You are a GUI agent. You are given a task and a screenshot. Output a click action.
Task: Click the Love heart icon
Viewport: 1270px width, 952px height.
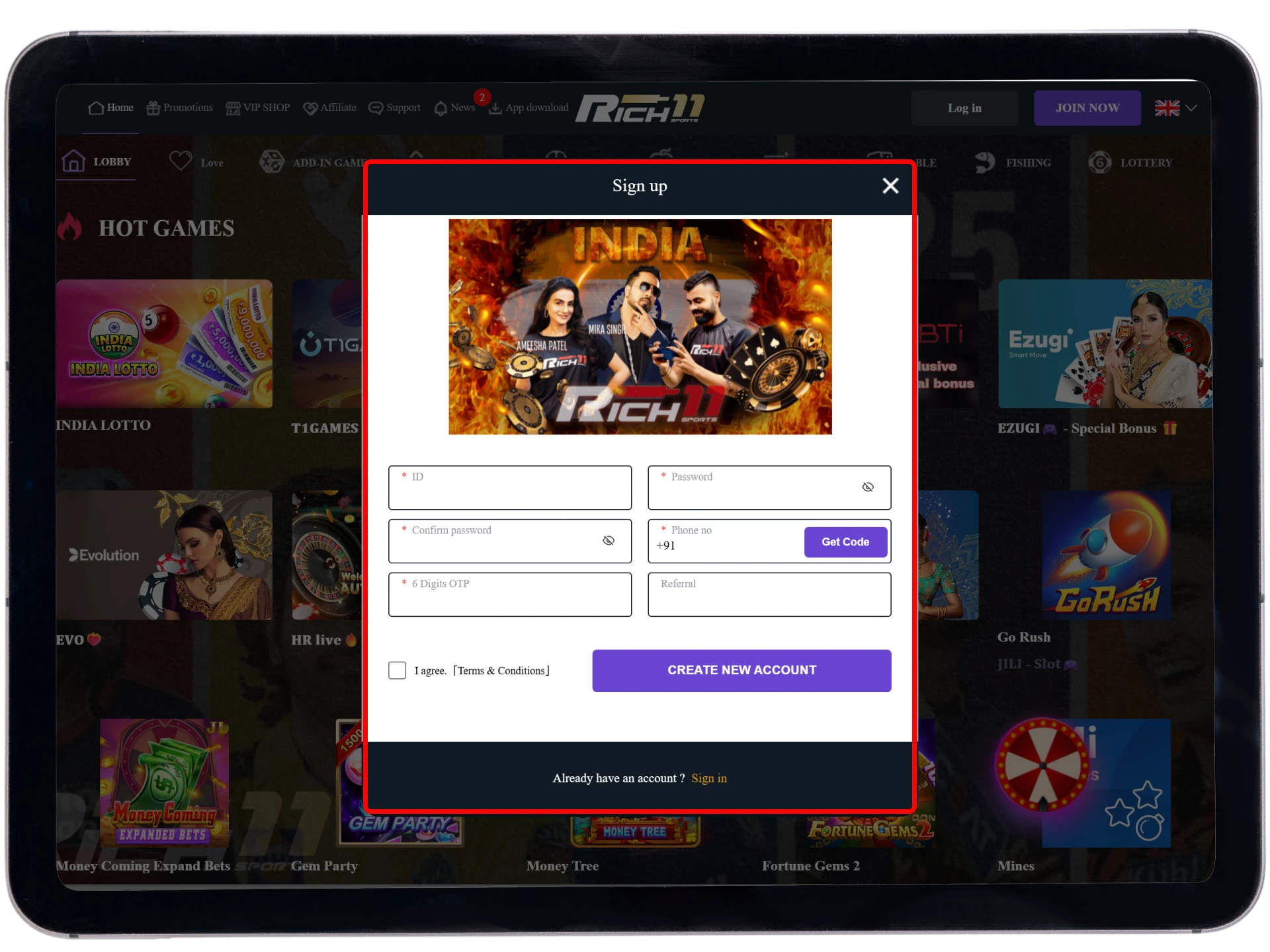click(x=180, y=161)
